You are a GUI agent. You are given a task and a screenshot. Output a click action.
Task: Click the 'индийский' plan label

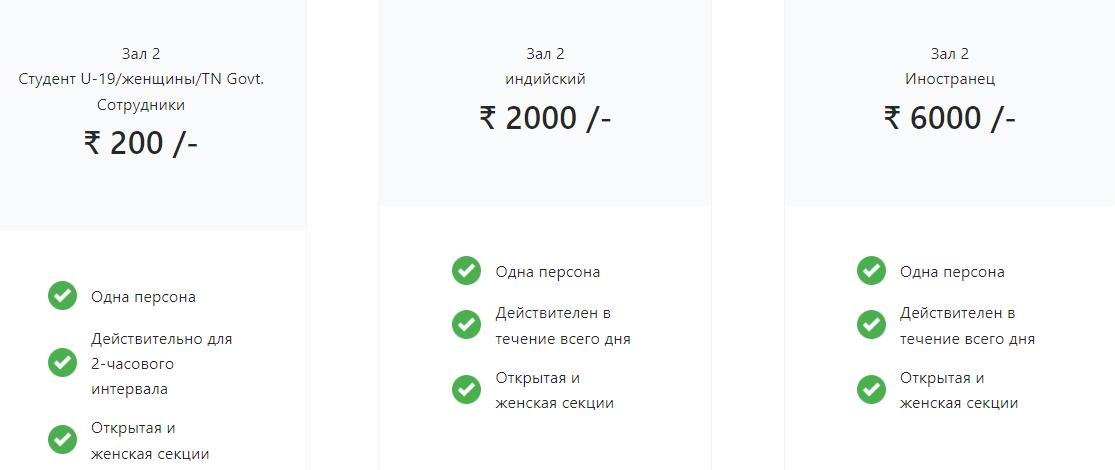(x=545, y=79)
